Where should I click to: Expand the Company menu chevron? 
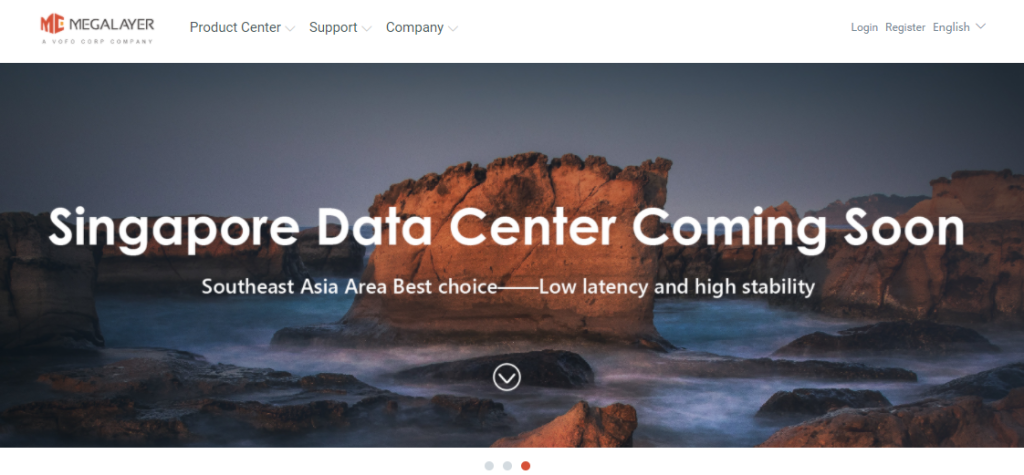coord(453,28)
